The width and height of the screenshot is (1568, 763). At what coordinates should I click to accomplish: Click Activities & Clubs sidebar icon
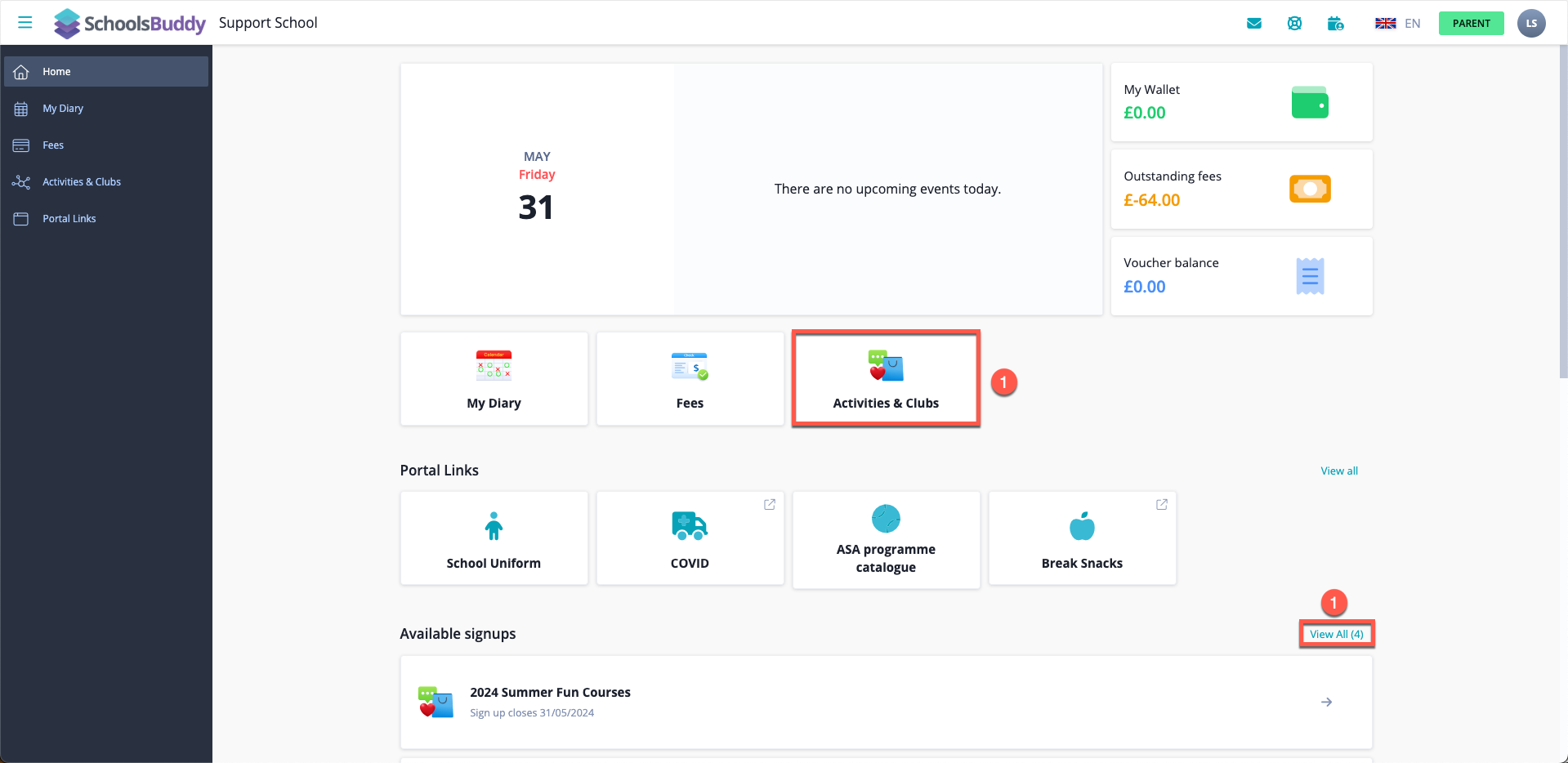[21, 182]
